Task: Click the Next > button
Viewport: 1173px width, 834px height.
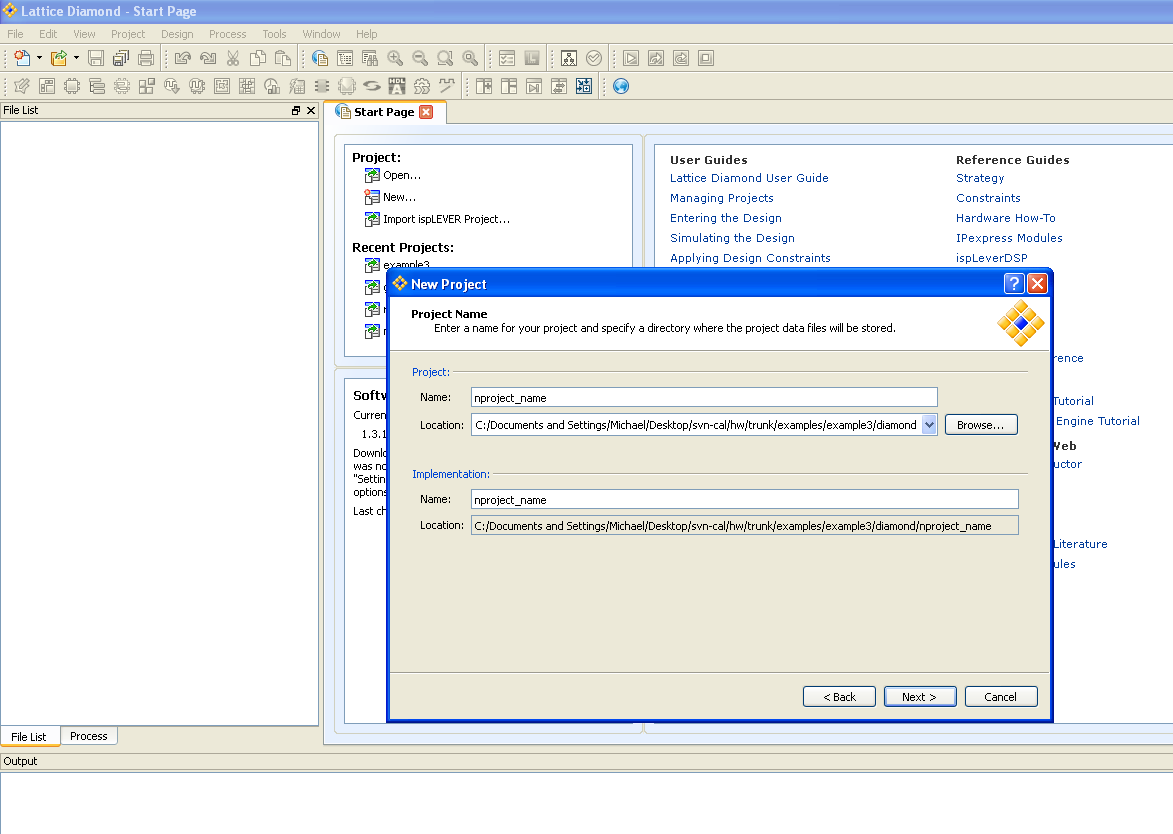Action: click(919, 696)
